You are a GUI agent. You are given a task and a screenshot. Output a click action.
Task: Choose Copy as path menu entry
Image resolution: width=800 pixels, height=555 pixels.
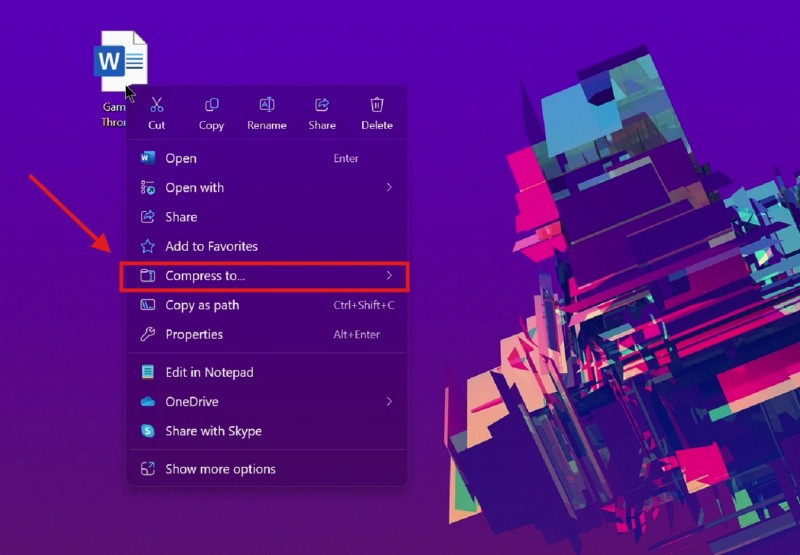point(202,305)
